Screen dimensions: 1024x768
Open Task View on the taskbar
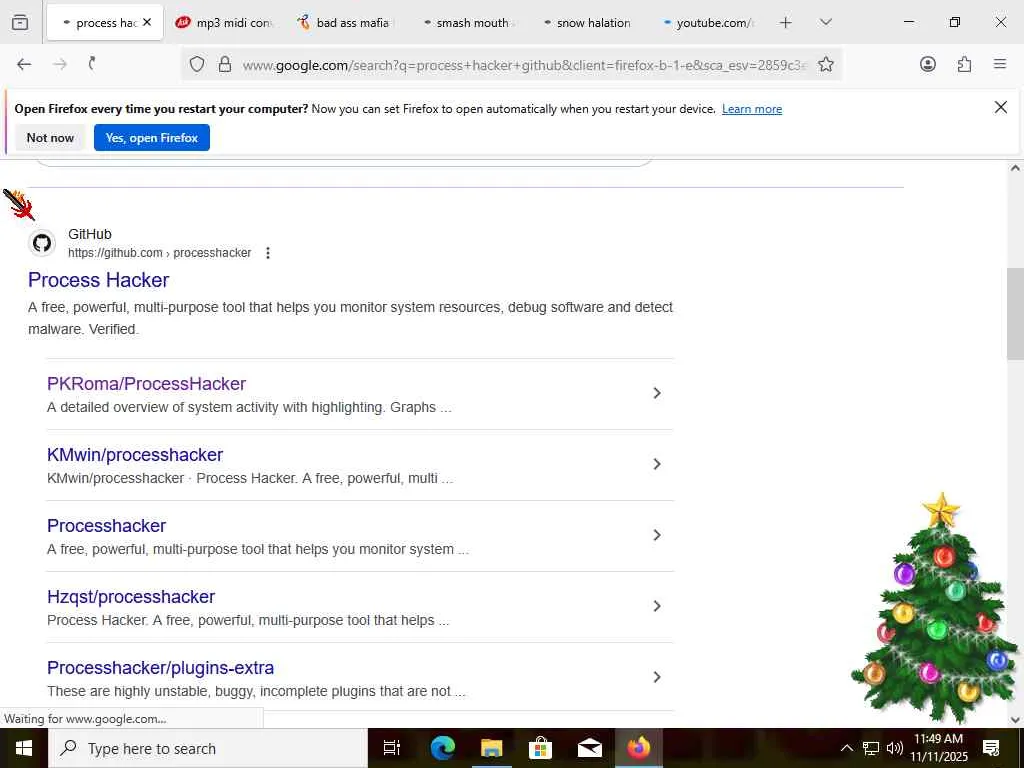[x=392, y=748]
